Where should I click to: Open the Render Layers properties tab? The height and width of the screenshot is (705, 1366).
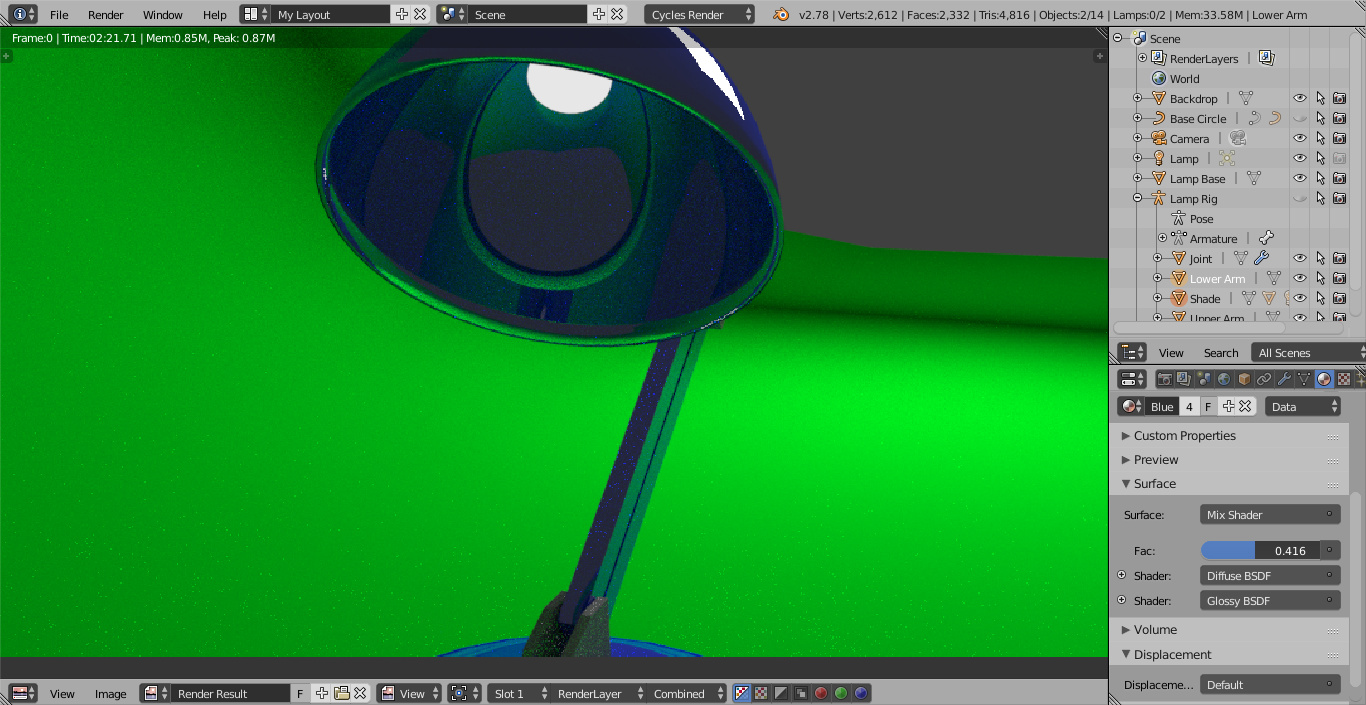click(x=1184, y=379)
